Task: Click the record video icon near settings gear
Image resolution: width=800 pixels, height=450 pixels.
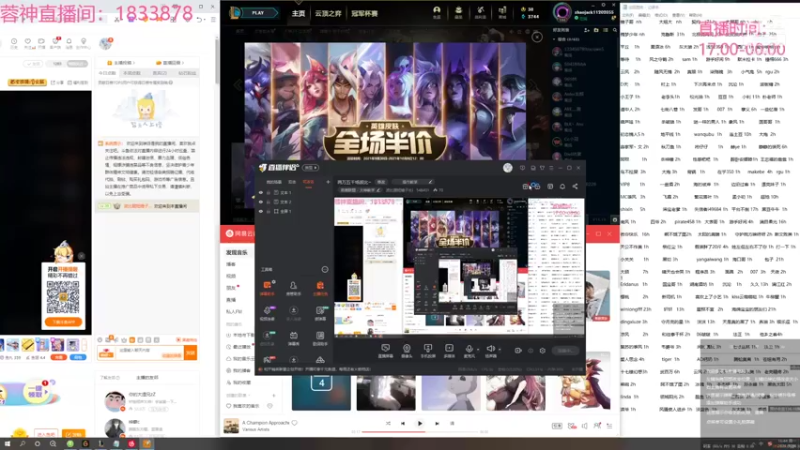Action: 518,351
